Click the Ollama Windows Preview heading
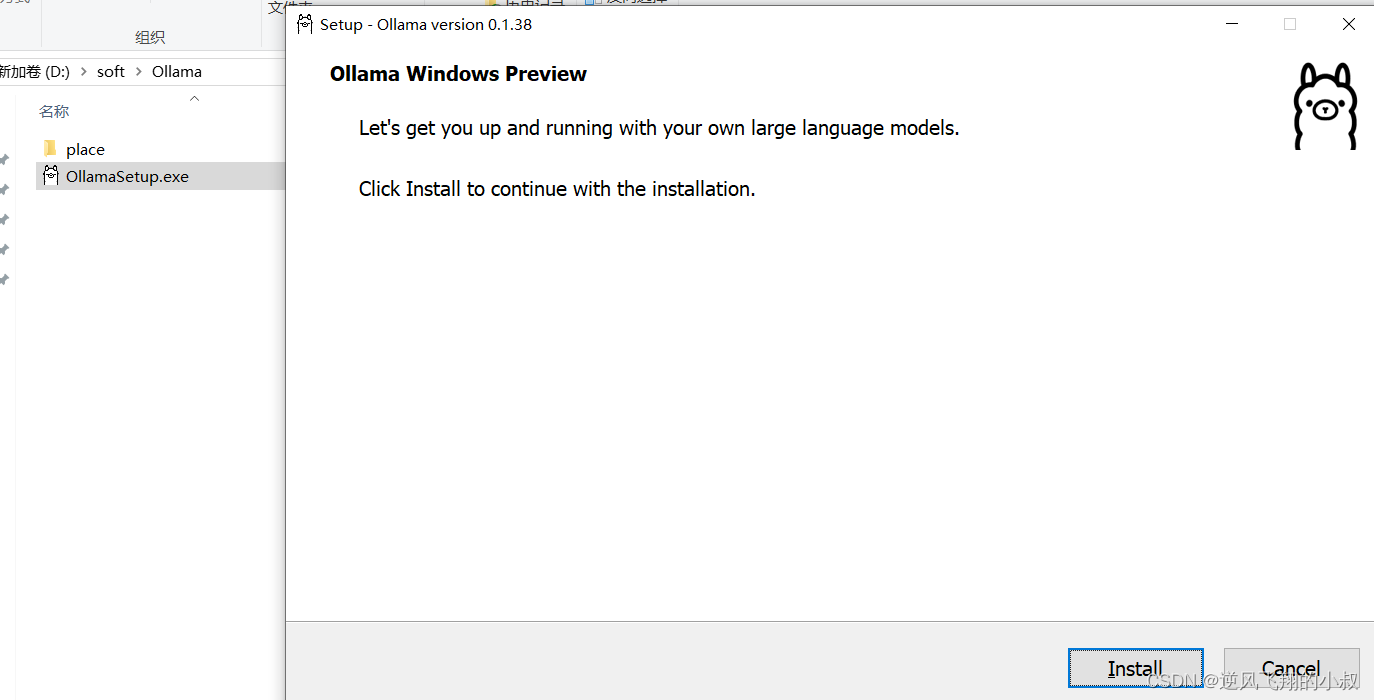This screenshot has width=1374, height=700. [458, 74]
